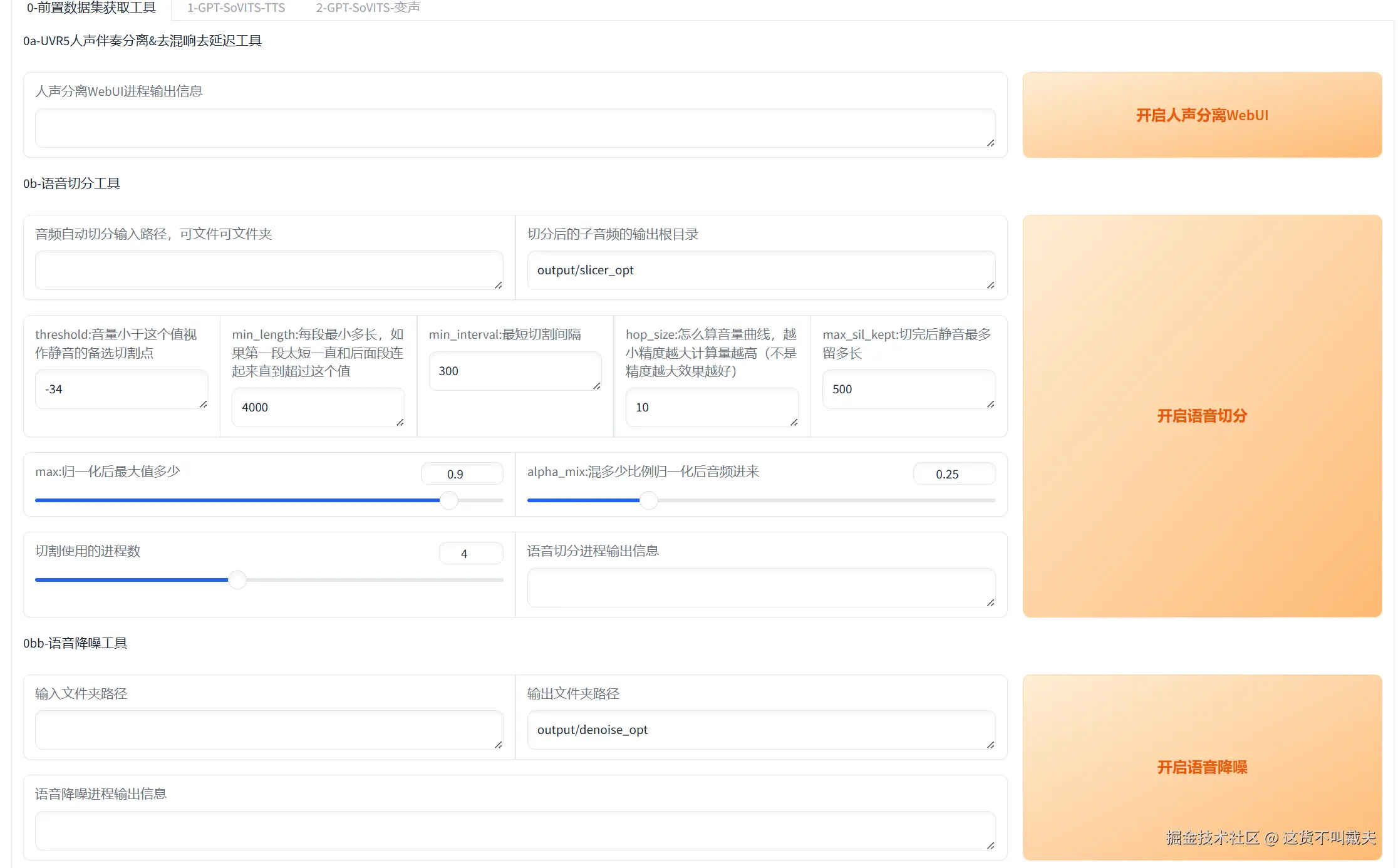This screenshot has width=1398, height=868.
Task: Click the output/slicer_opt output directory field
Action: click(760, 271)
